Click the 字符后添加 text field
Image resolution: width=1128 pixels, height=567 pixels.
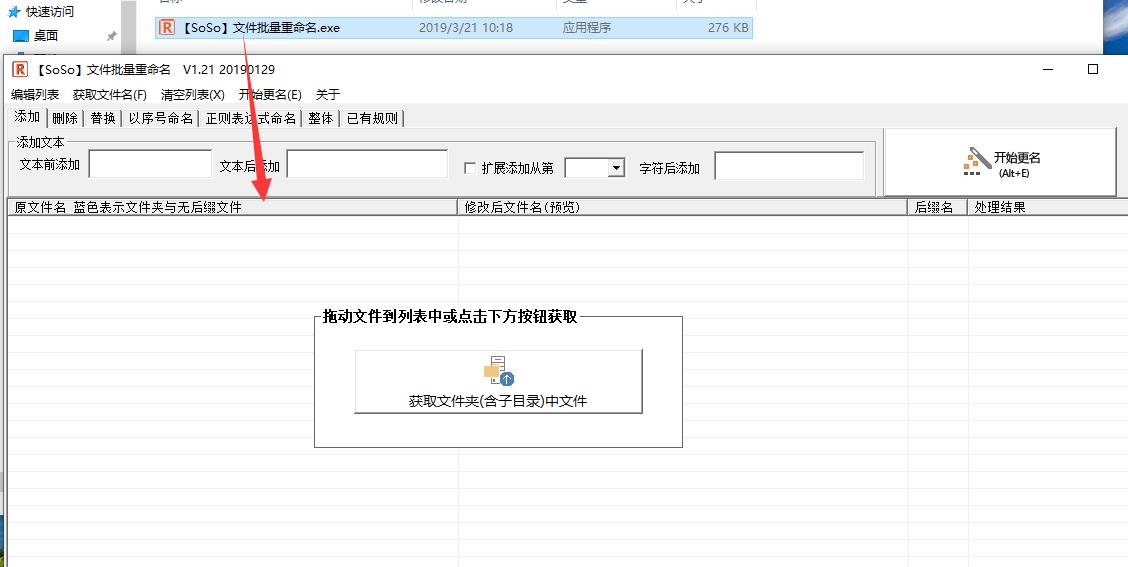[x=788, y=166]
